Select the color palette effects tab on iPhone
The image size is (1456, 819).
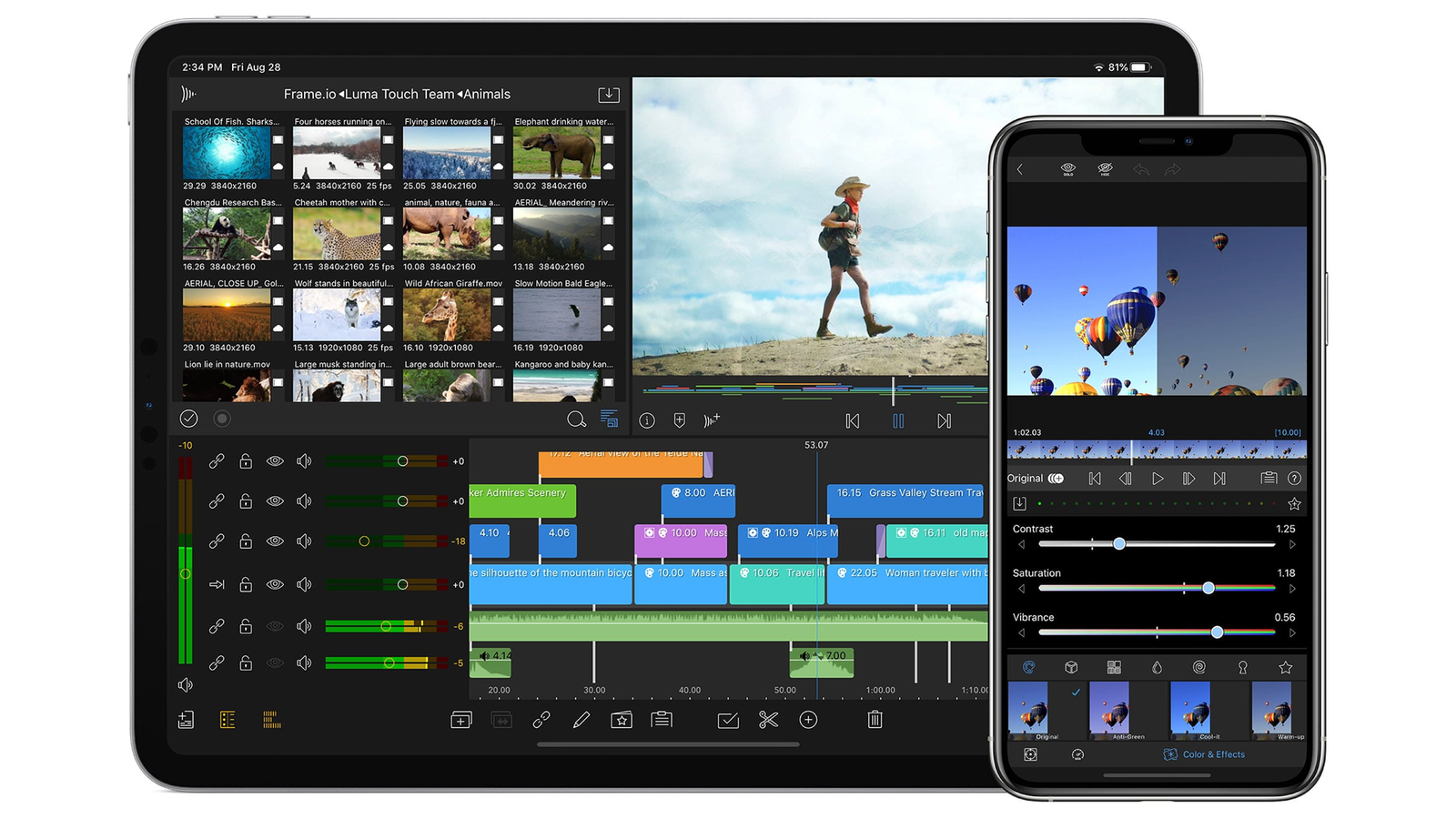pyautogui.click(x=1028, y=667)
